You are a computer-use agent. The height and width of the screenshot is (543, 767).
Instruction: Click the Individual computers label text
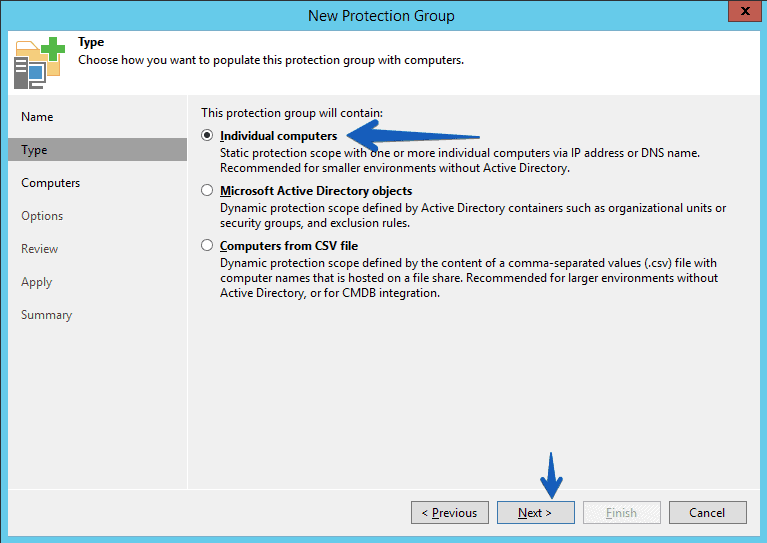pyautogui.click(x=278, y=136)
